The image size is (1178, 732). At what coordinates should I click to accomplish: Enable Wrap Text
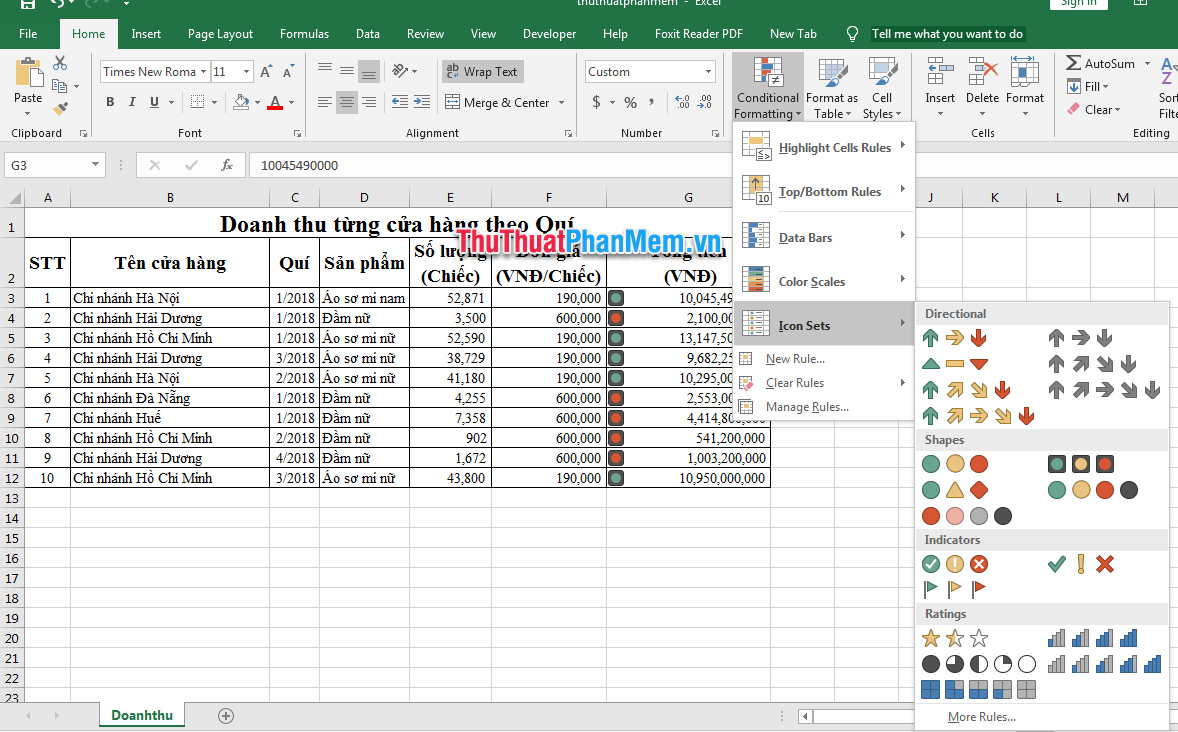(x=482, y=71)
